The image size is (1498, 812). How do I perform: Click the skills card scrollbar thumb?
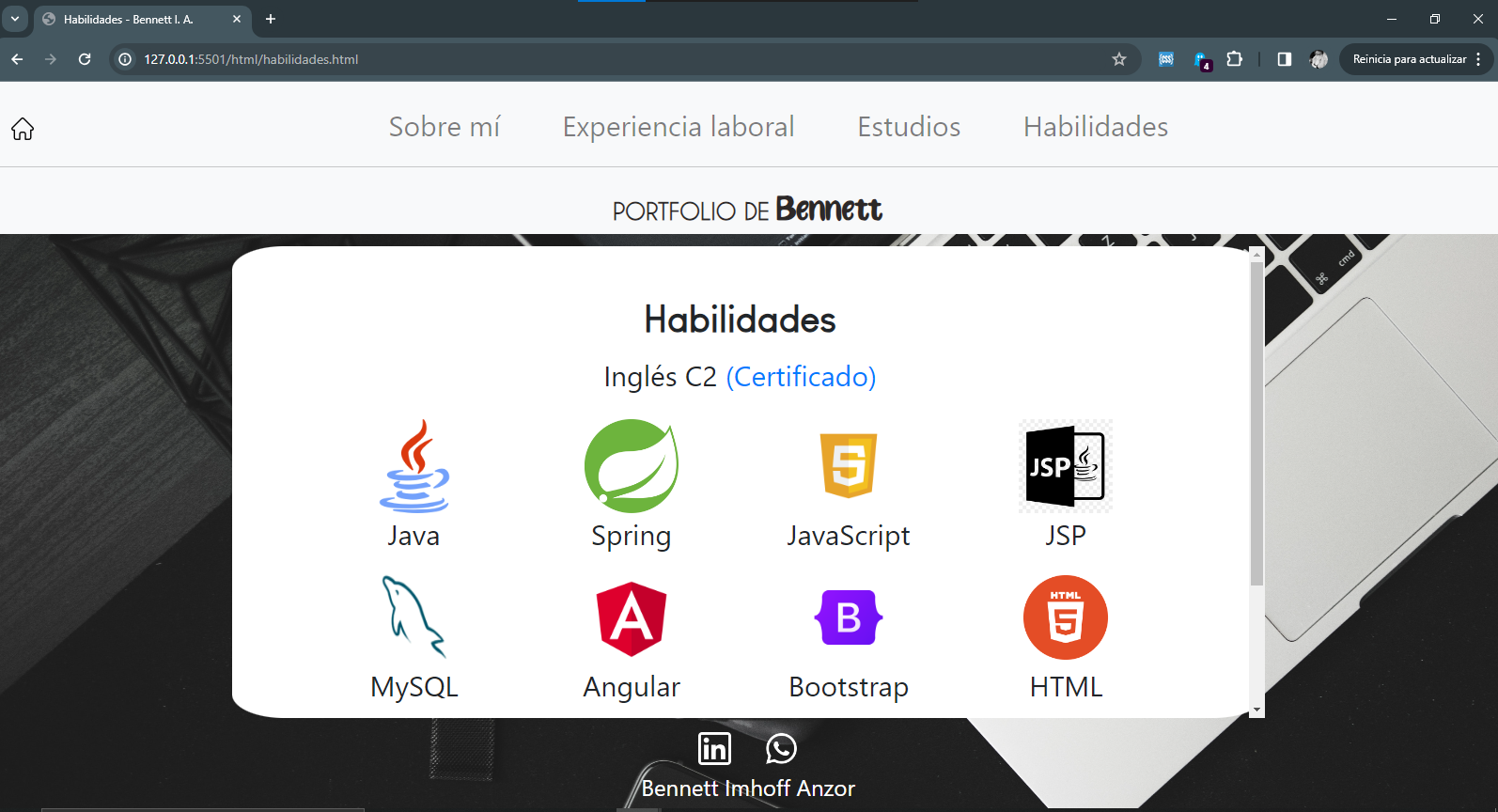point(1256,423)
